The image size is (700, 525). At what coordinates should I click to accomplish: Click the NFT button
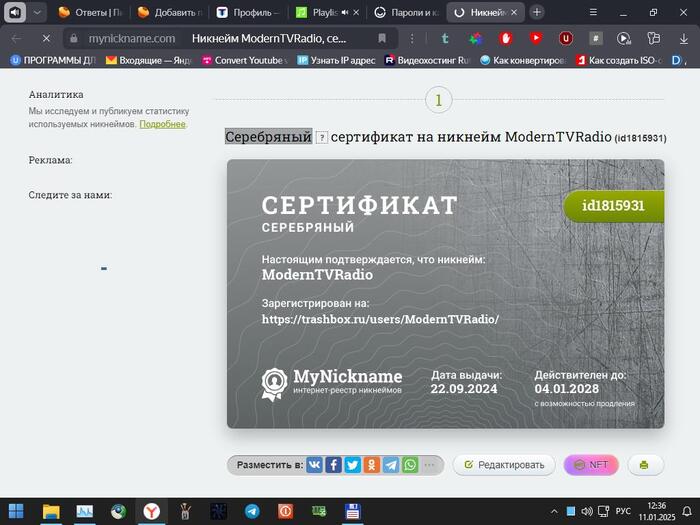(x=591, y=465)
